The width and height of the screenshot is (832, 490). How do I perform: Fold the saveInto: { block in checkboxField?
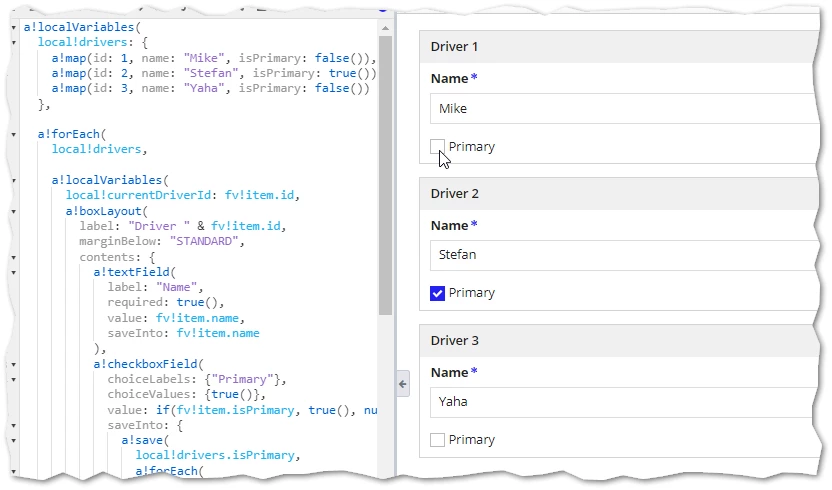(14, 426)
